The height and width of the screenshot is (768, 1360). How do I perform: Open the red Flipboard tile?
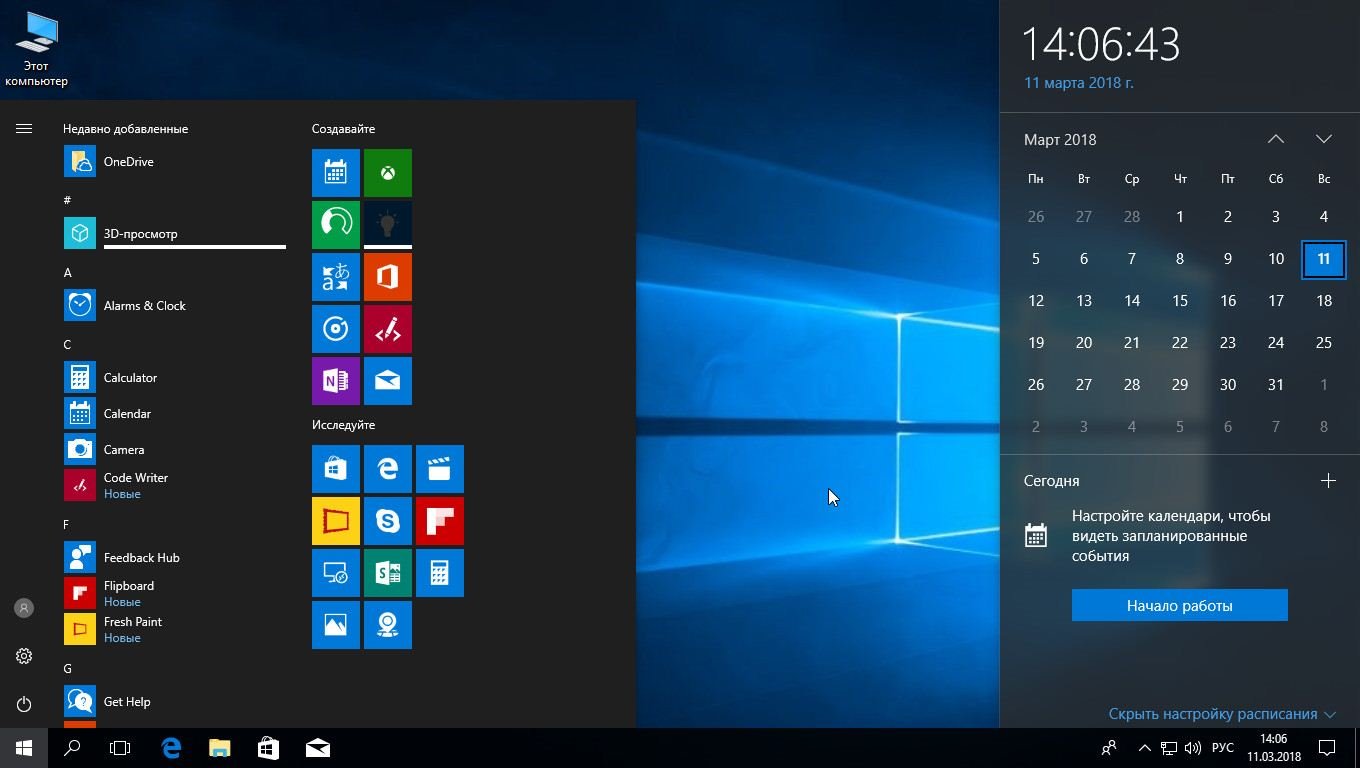click(440, 521)
